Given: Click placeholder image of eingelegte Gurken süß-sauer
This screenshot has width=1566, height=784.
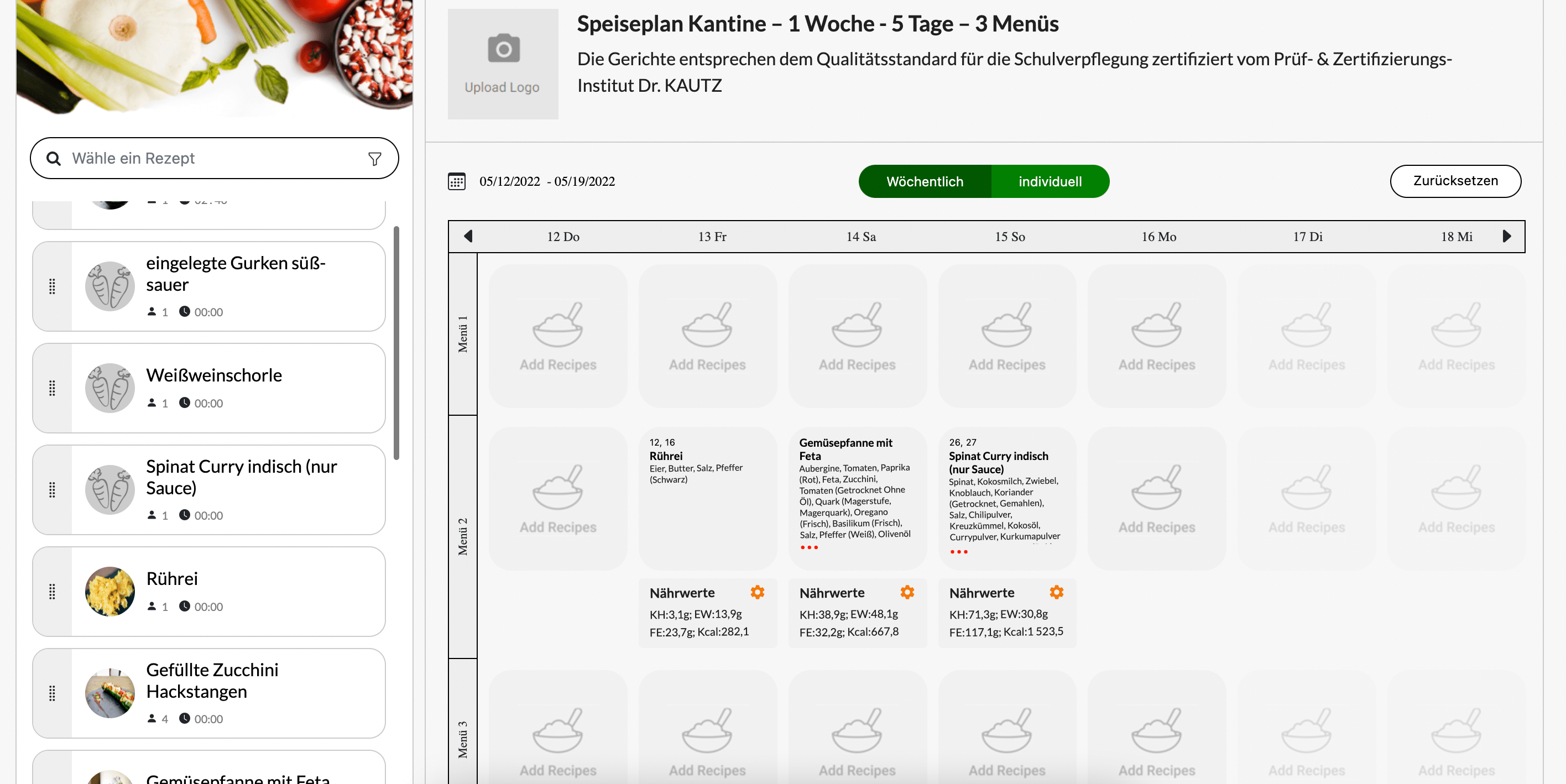Looking at the screenshot, I should [110, 286].
